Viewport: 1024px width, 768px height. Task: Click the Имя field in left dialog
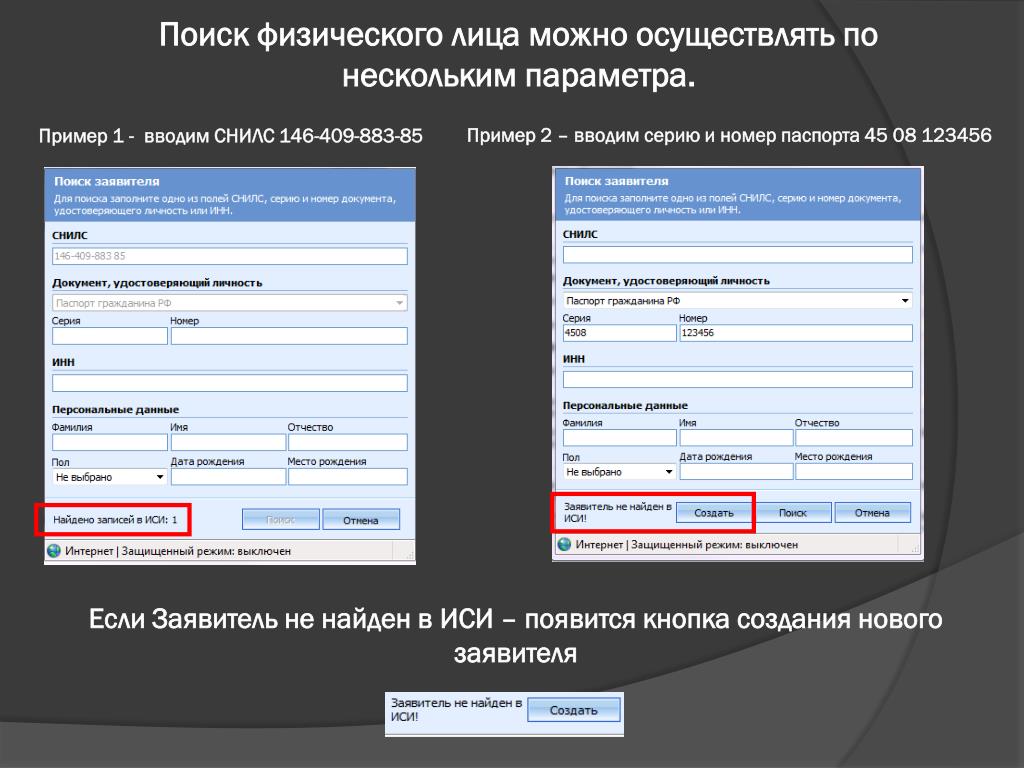(228, 442)
